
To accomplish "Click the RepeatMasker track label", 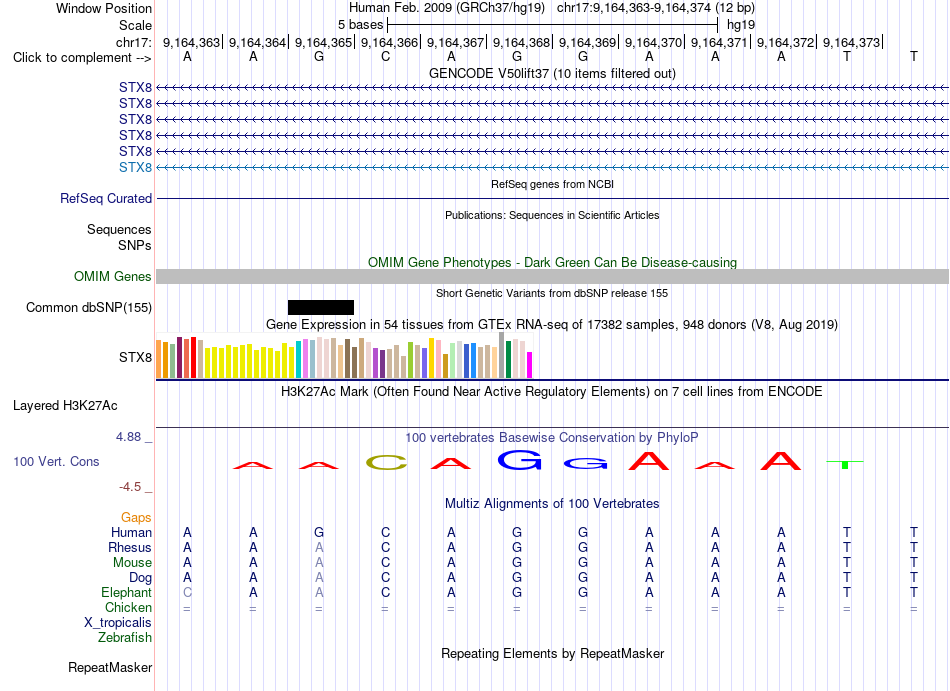I will (110, 667).
